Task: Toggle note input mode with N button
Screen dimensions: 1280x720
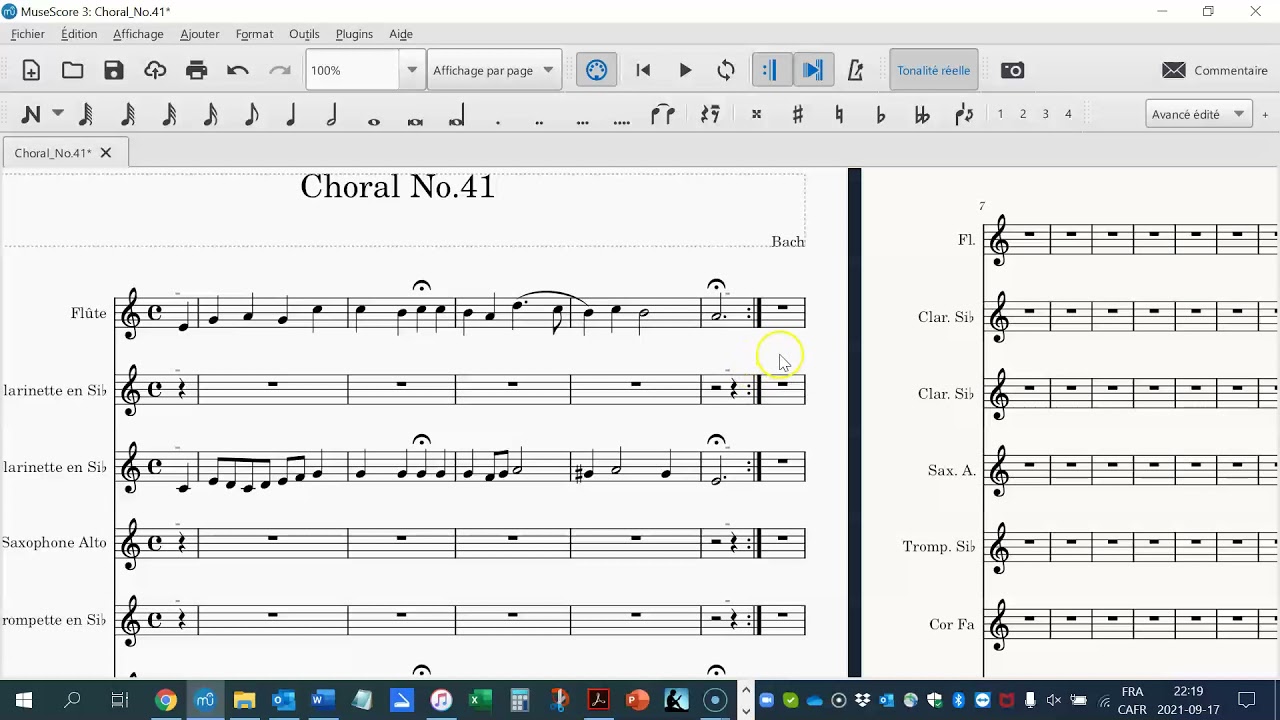Action: pyautogui.click(x=31, y=114)
